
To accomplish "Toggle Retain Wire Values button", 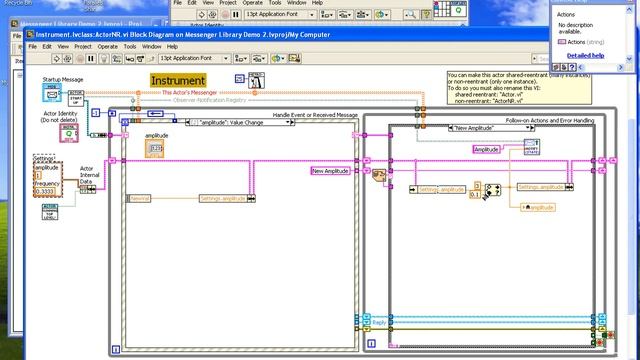I will [x=117, y=59].
